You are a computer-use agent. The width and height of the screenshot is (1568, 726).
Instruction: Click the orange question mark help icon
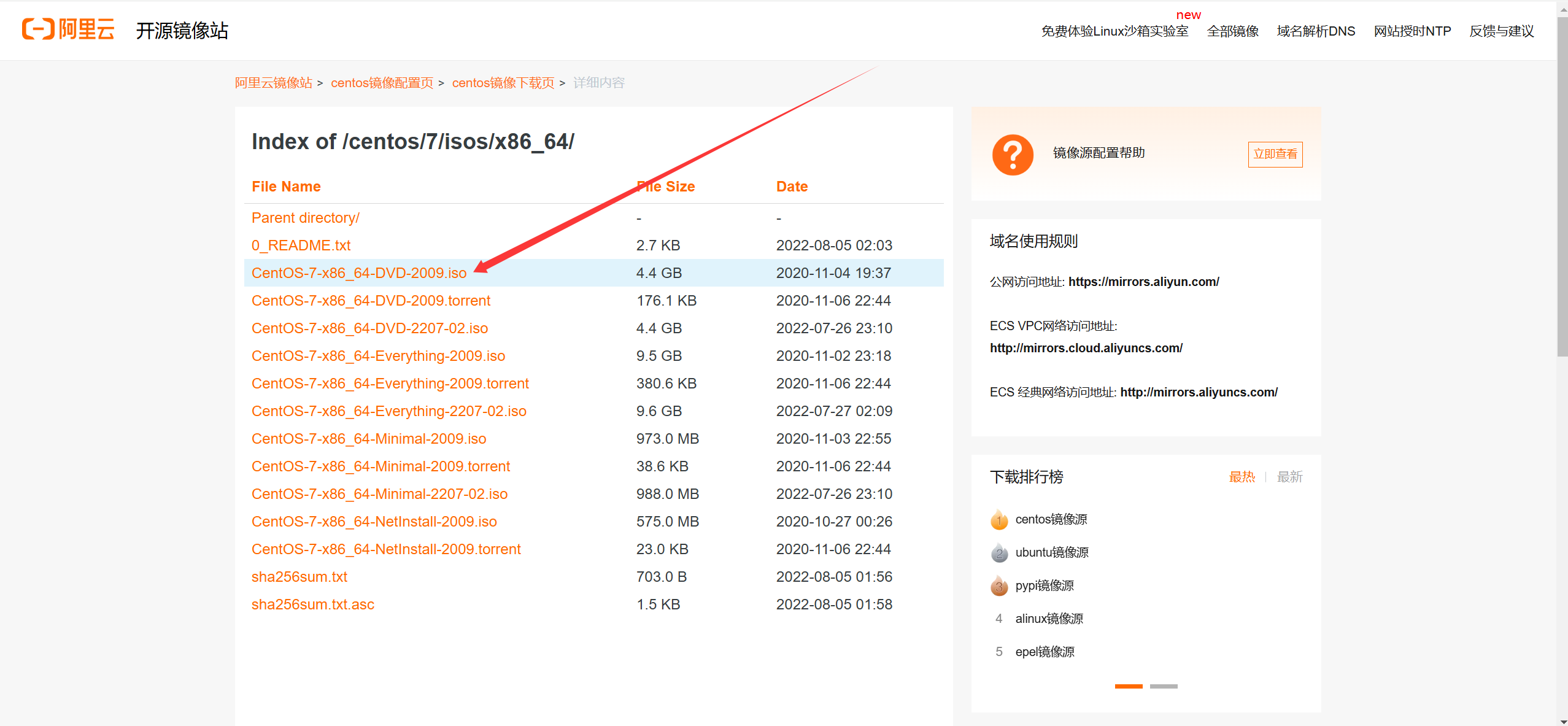(x=1013, y=155)
